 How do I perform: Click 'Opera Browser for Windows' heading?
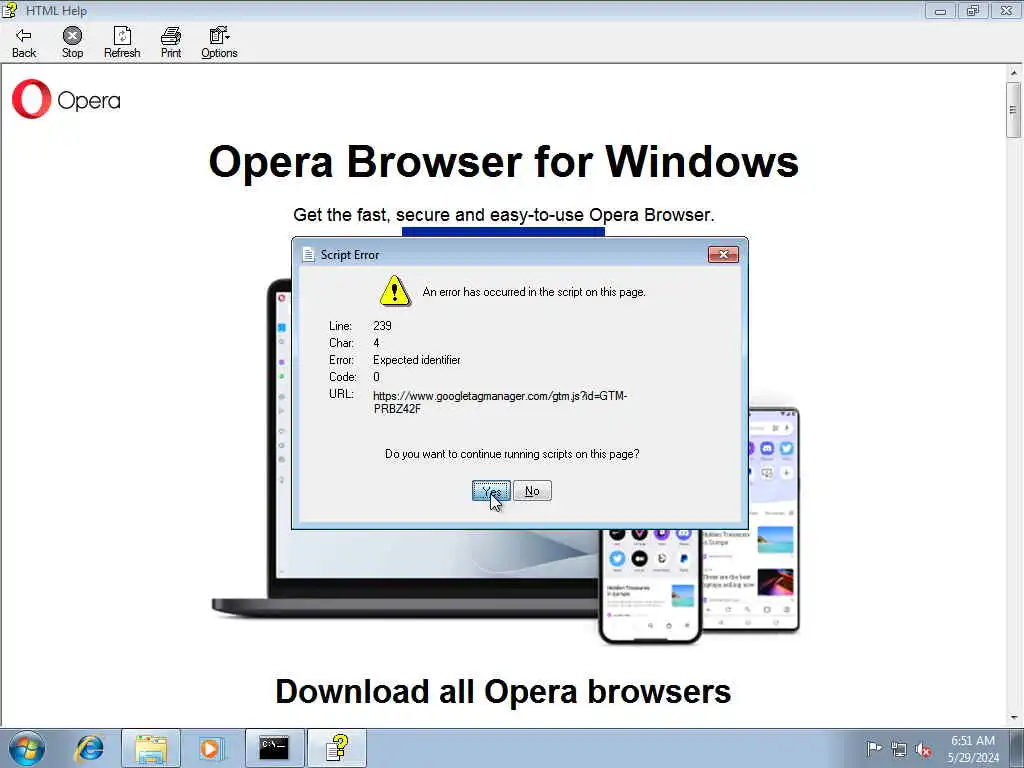504,161
